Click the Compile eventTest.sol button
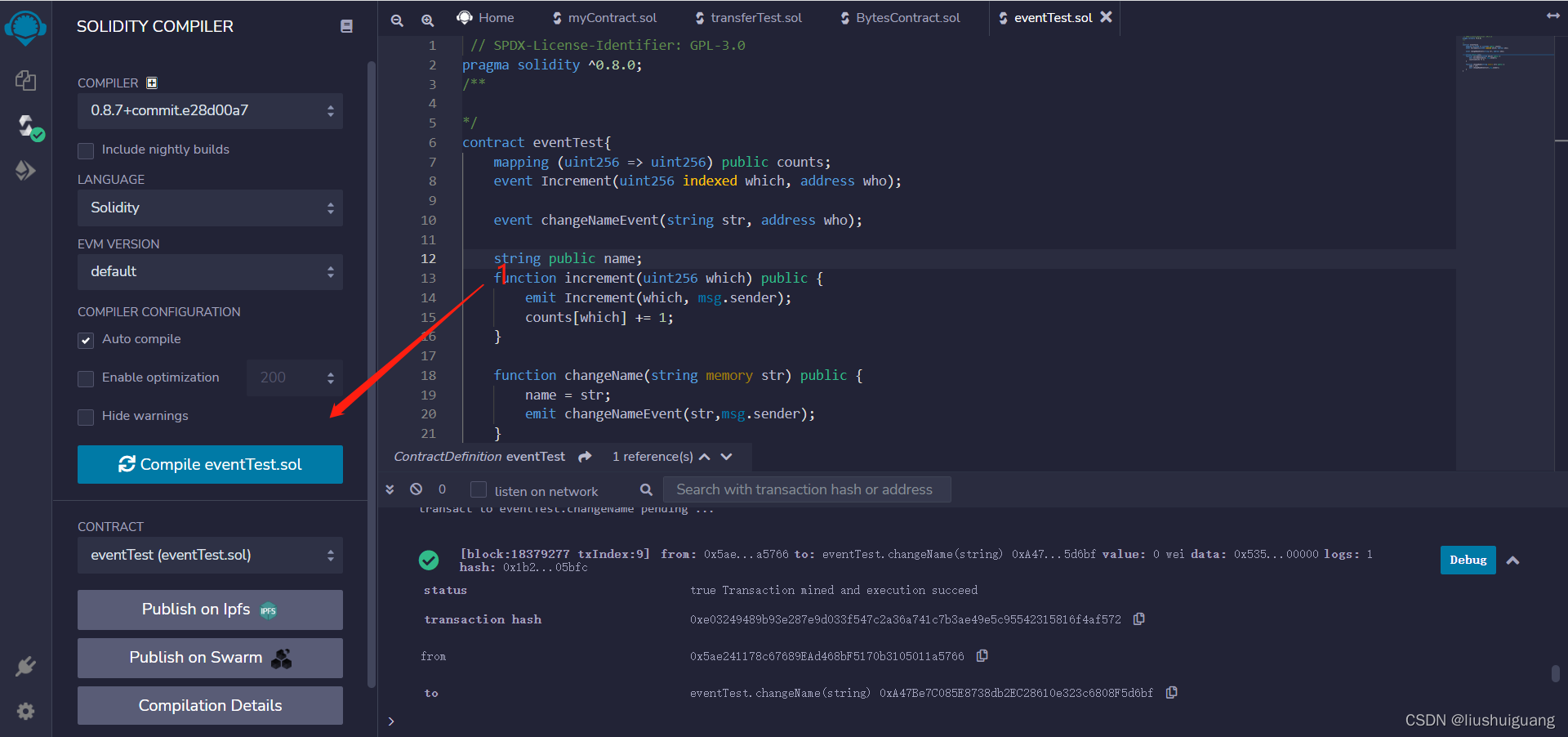The width and height of the screenshot is (1568, 737). pos(209,464)
